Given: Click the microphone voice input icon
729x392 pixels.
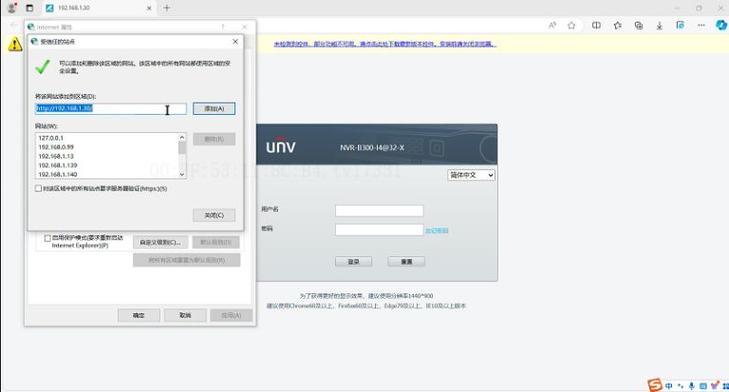Looking at the screenshot, I should (x=692, y=386).
